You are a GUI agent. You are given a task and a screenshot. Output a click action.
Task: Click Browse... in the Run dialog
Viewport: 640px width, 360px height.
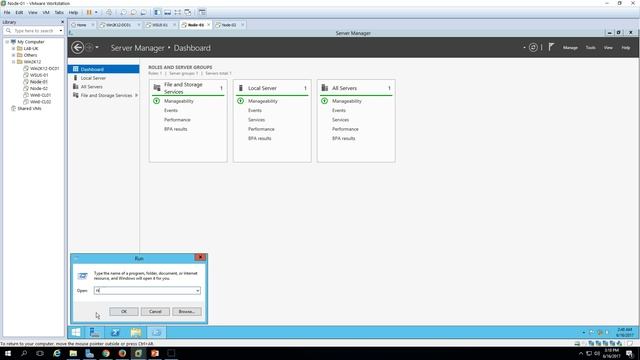pos(187,311)
